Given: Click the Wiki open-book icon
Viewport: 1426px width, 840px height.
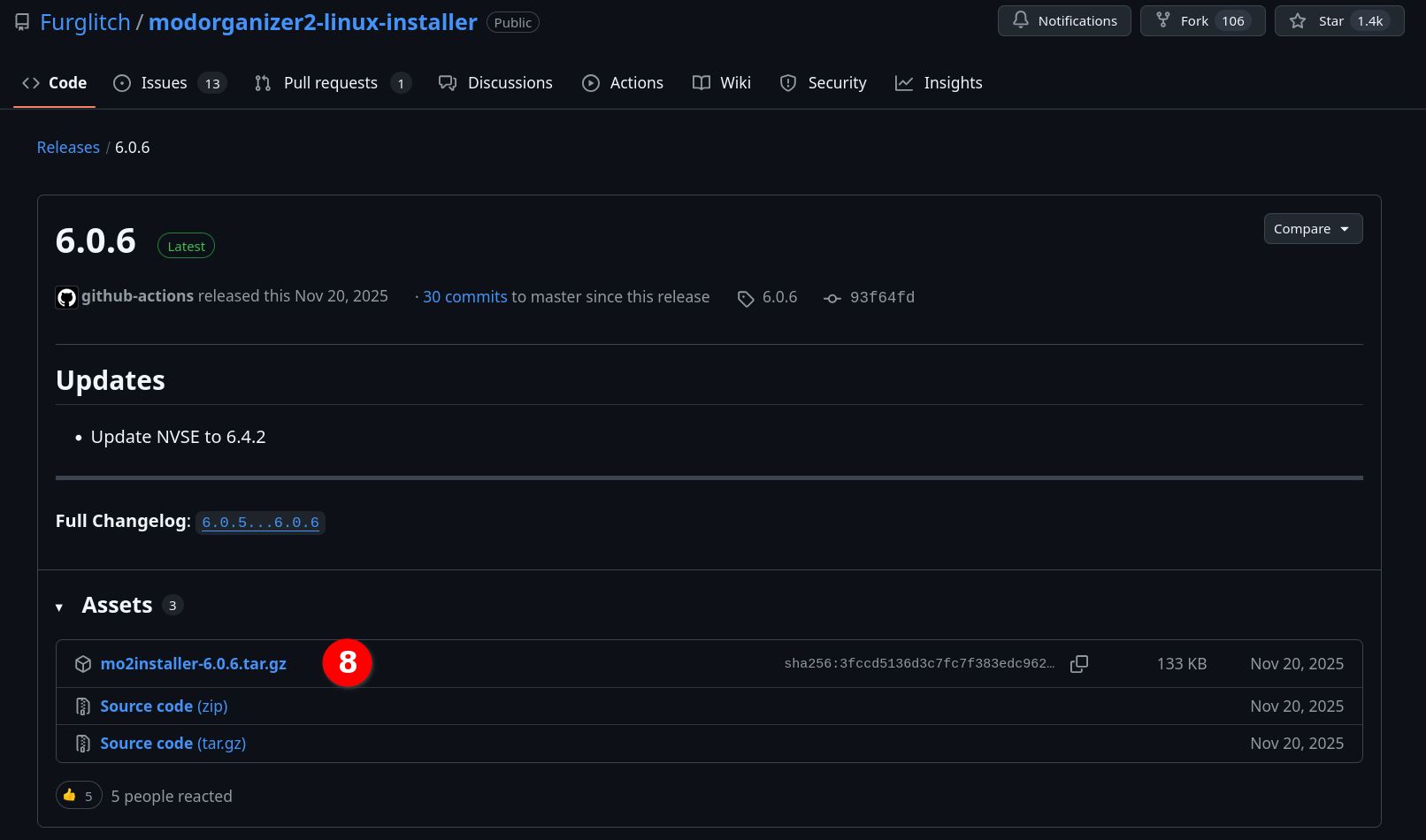Looking at the screenshot, I should (701, 83).
